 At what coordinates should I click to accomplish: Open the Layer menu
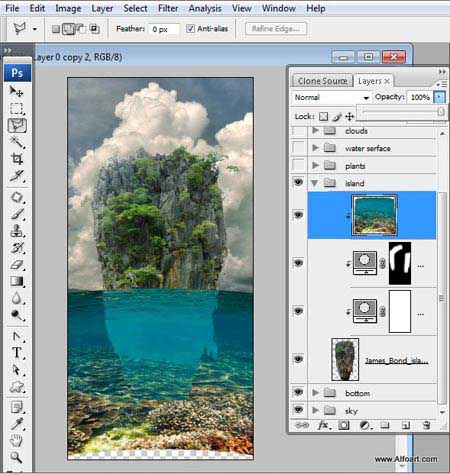102,8
